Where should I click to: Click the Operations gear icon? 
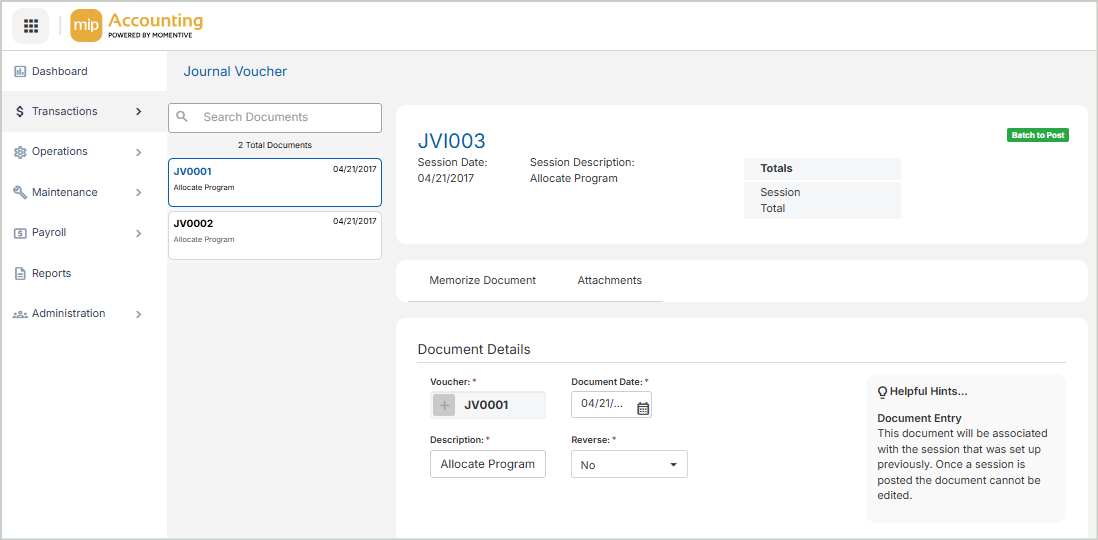point(20,152)
